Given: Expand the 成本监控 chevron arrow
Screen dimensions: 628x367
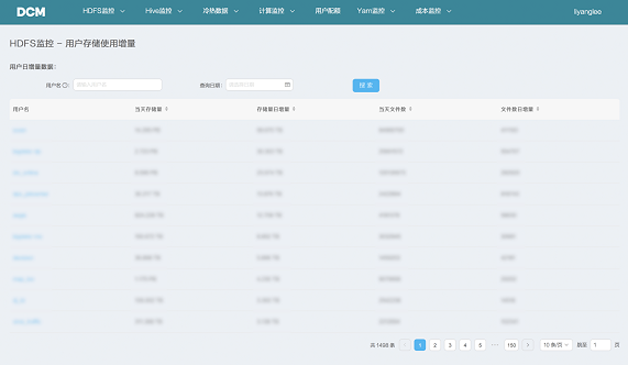Looking at the screenshot, I should (449, 11).
